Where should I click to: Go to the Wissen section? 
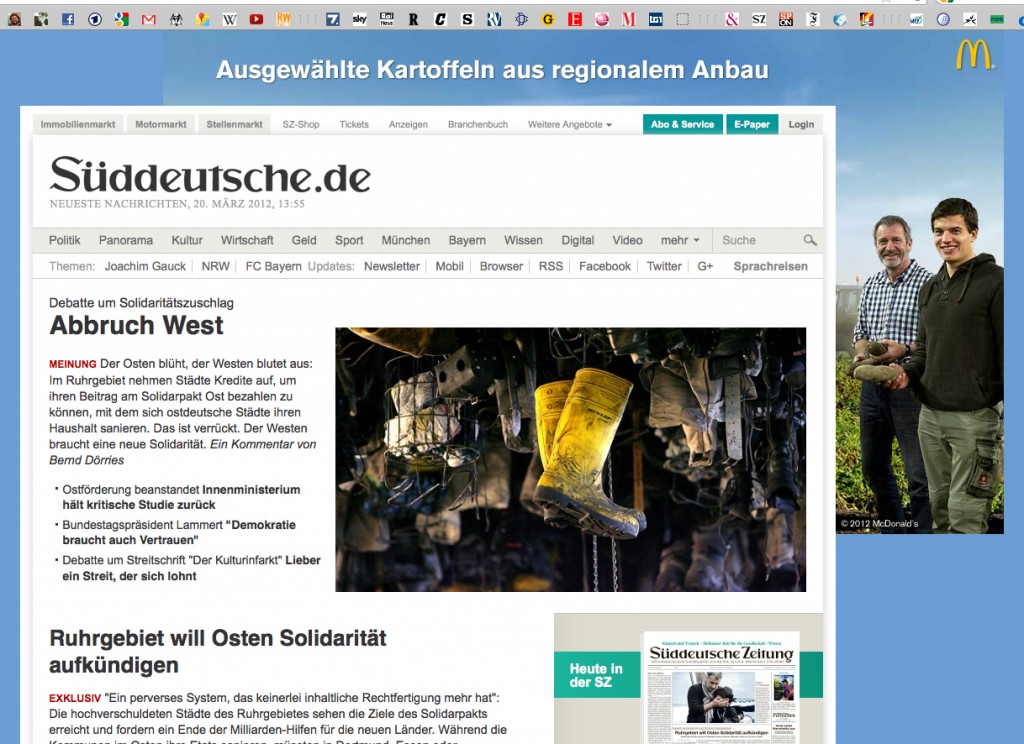pos(523,240)
